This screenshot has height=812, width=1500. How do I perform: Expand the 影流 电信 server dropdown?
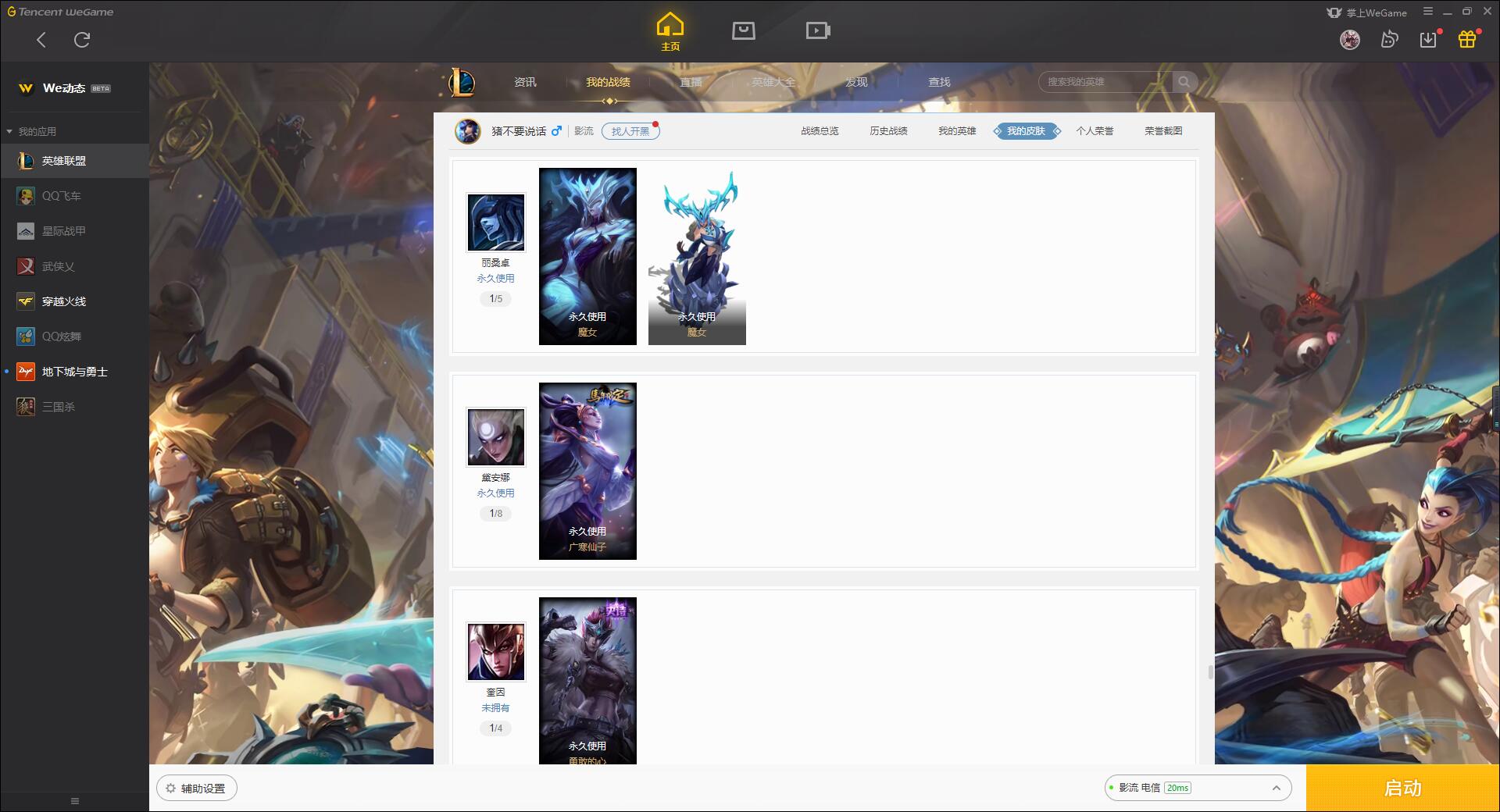(x=1198, y=788)
